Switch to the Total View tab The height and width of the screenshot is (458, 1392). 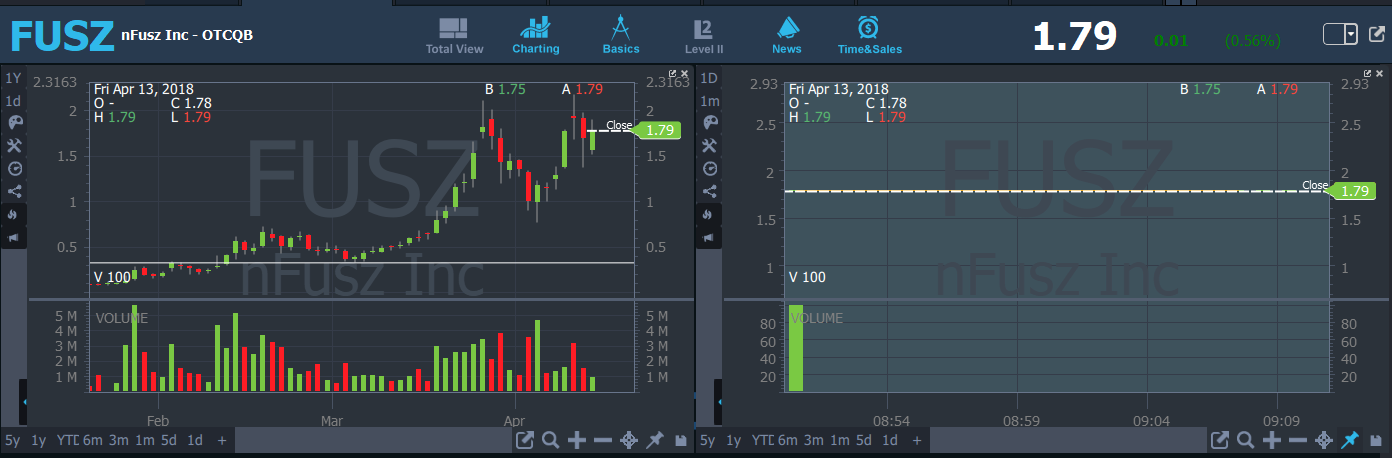click(454, 35)
